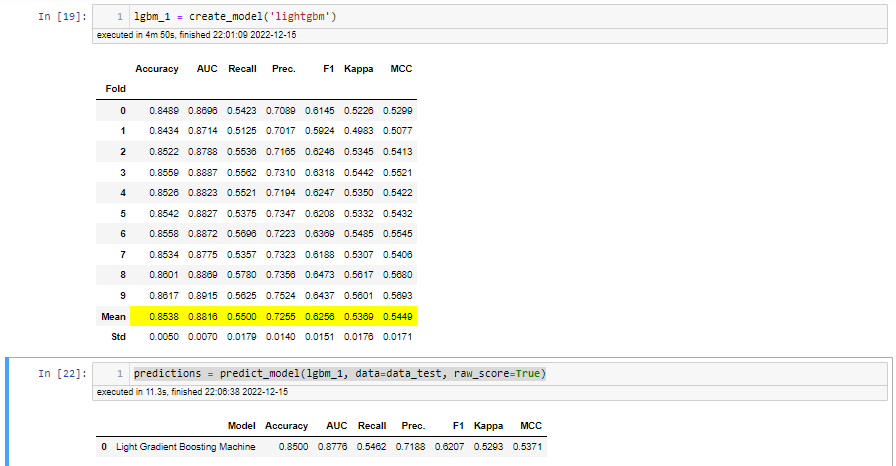The height and width of the screenshot is (466, 896).
Task: Select fold 1 precision value 0.7017
Action: [281, 131]
